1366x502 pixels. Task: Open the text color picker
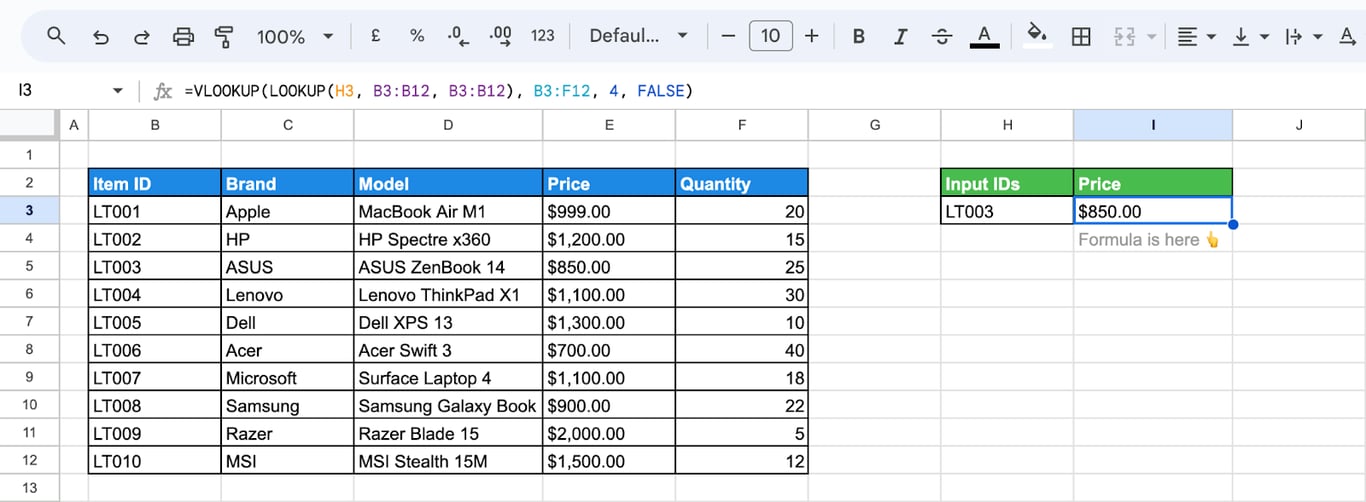click(x=984, y=36)
